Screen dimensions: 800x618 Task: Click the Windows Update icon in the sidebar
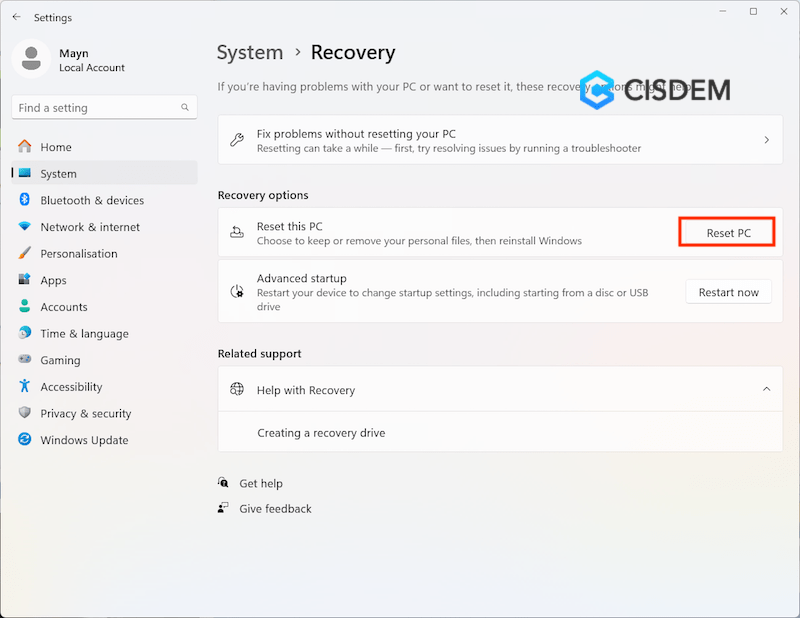click(x=24, y=440)
